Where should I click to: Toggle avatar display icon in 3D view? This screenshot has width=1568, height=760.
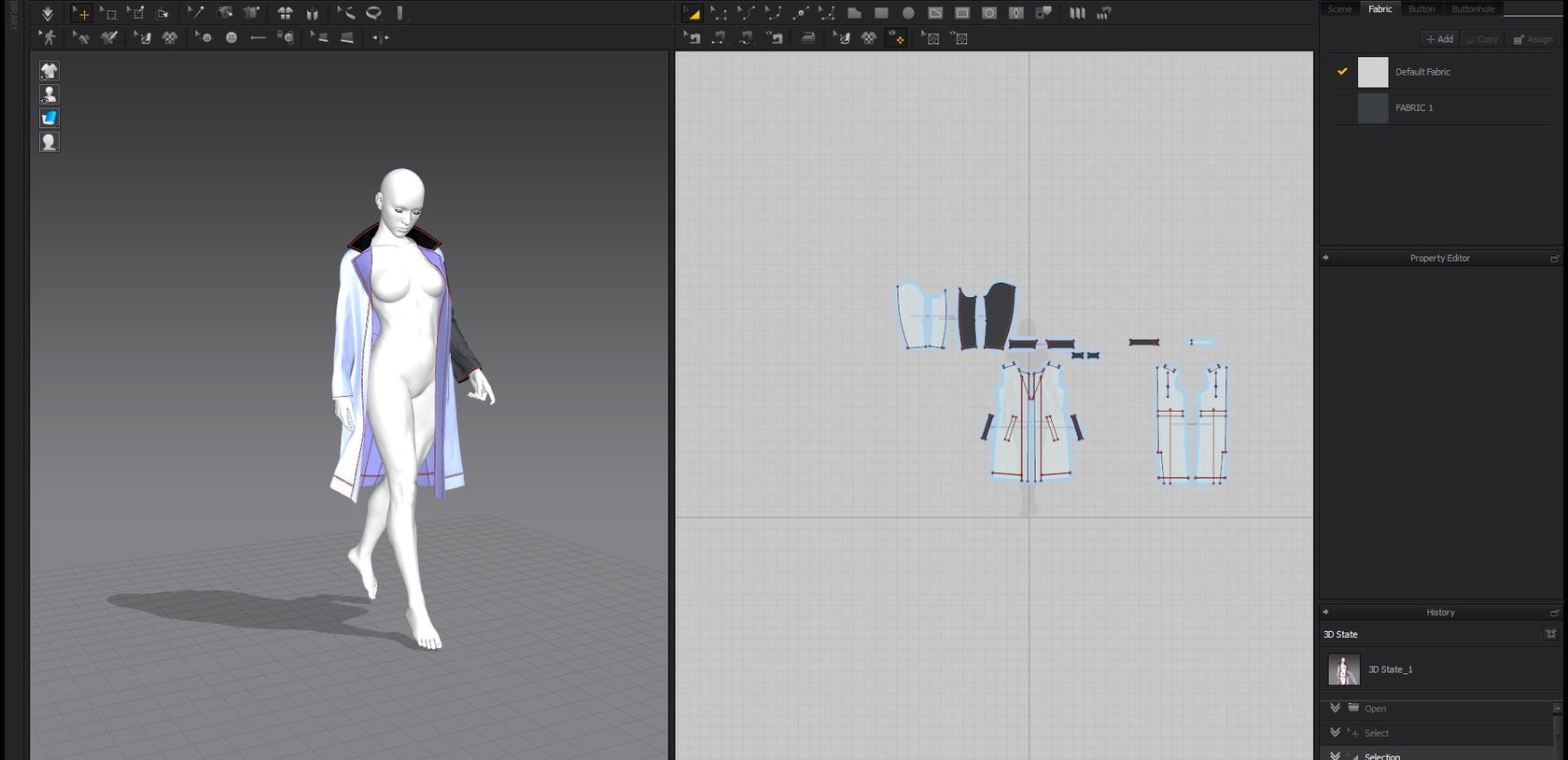pyautogui.click(x=49, y=94)
